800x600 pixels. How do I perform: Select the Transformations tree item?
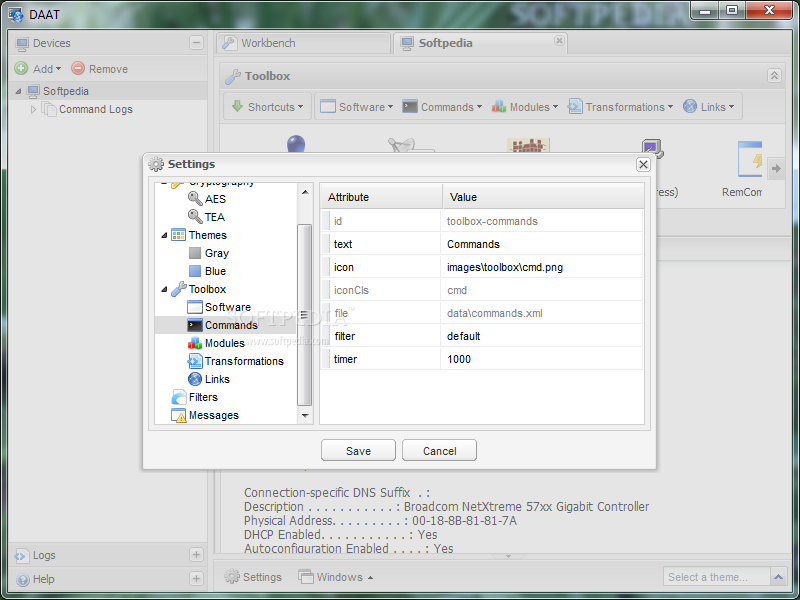tap(244, 361)
